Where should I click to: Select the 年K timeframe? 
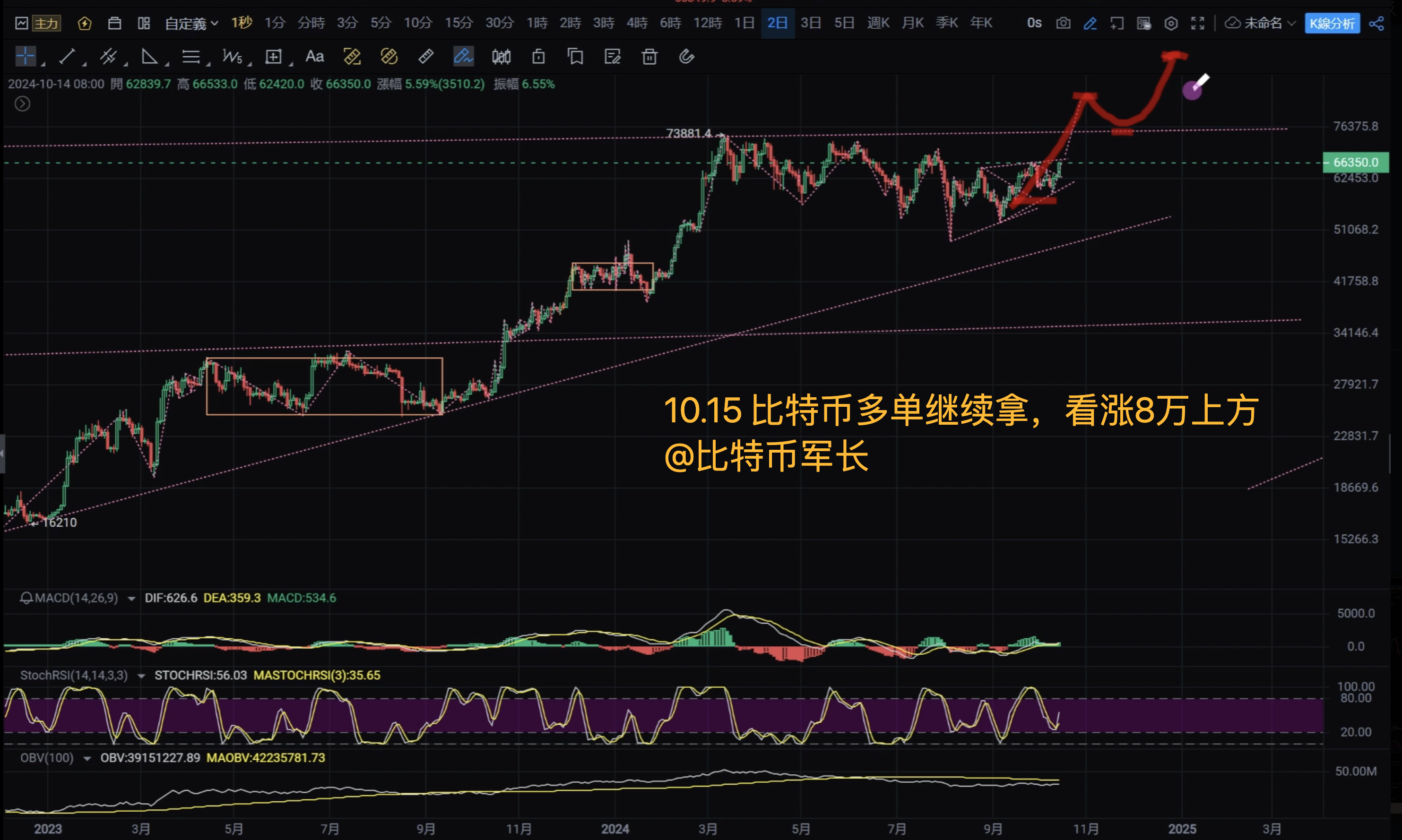pyautogui.click(x=981, y=23)
